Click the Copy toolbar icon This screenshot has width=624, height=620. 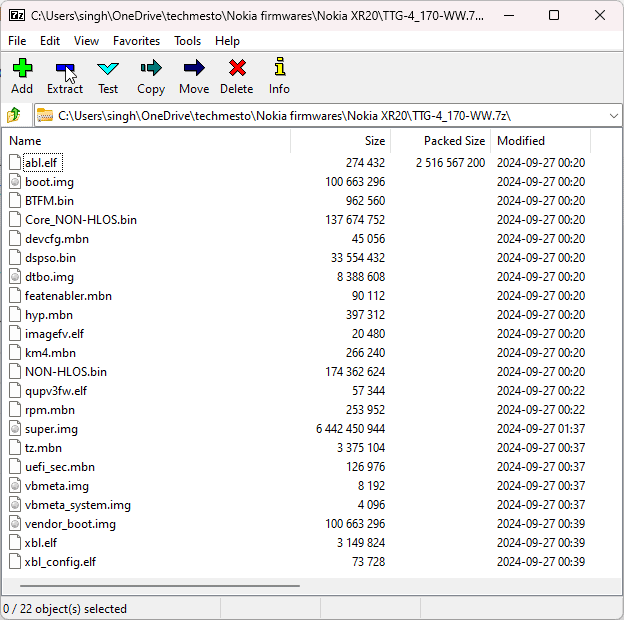pos(151,76)
